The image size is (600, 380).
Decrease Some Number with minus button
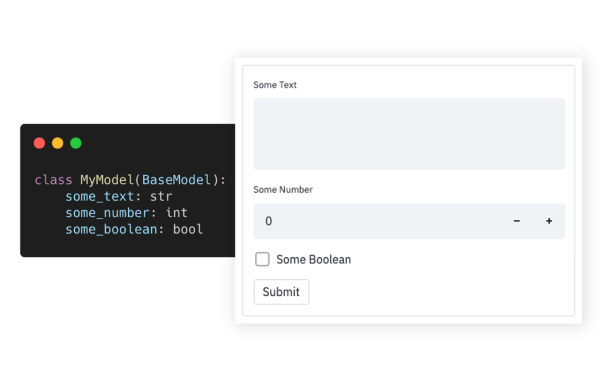point(517,221)
